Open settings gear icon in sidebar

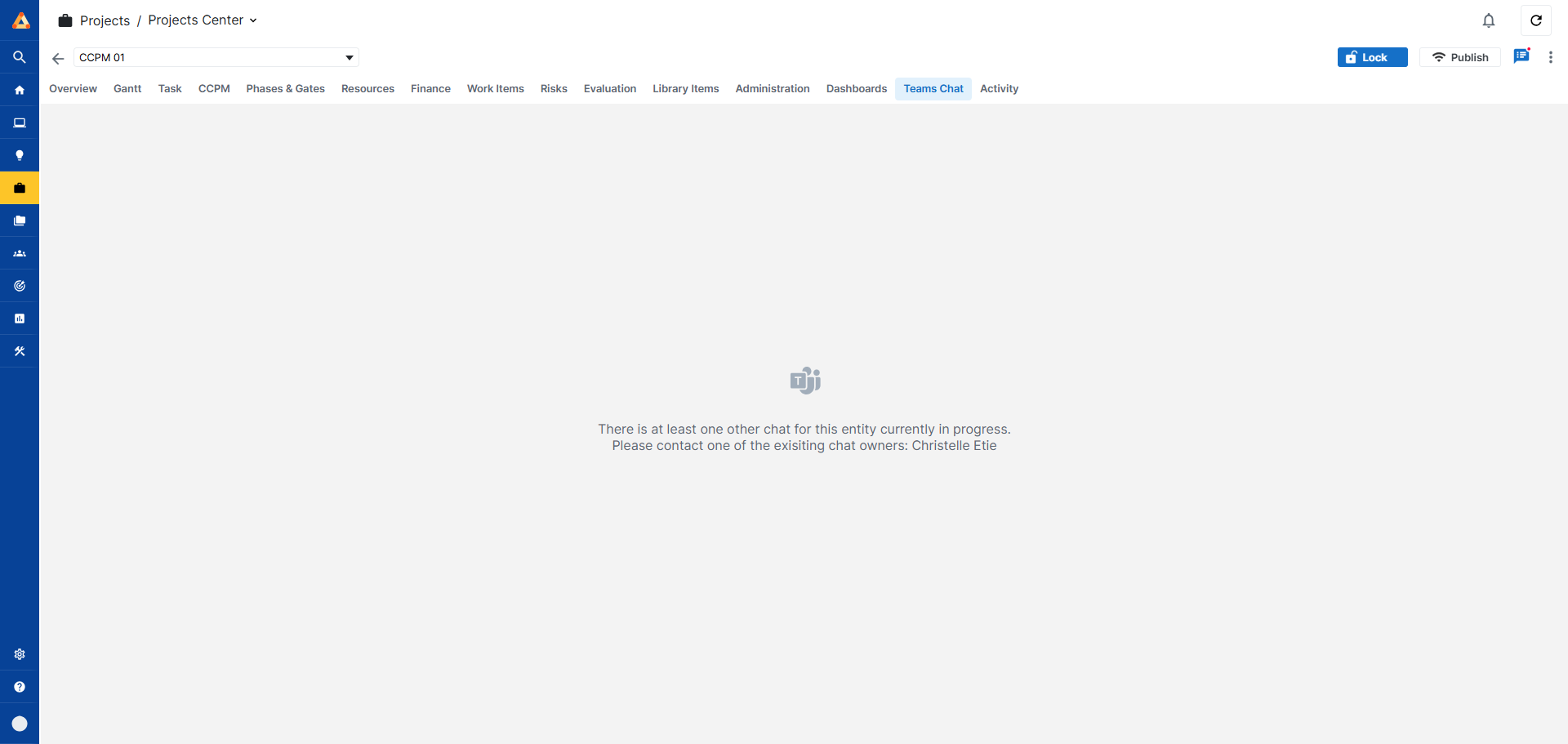[20, 654]
